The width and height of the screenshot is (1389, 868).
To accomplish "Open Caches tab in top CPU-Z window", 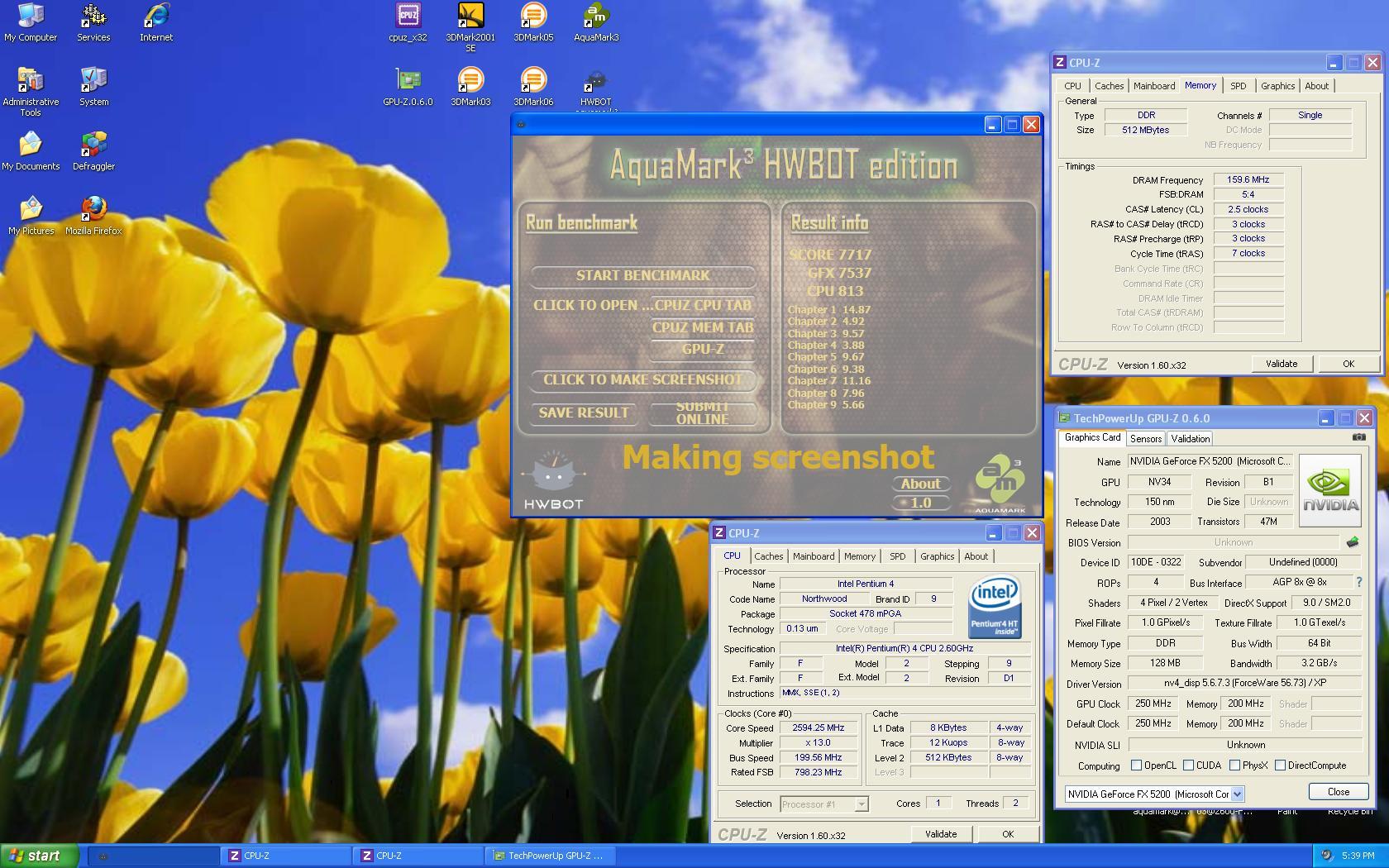I will 1109,86.
